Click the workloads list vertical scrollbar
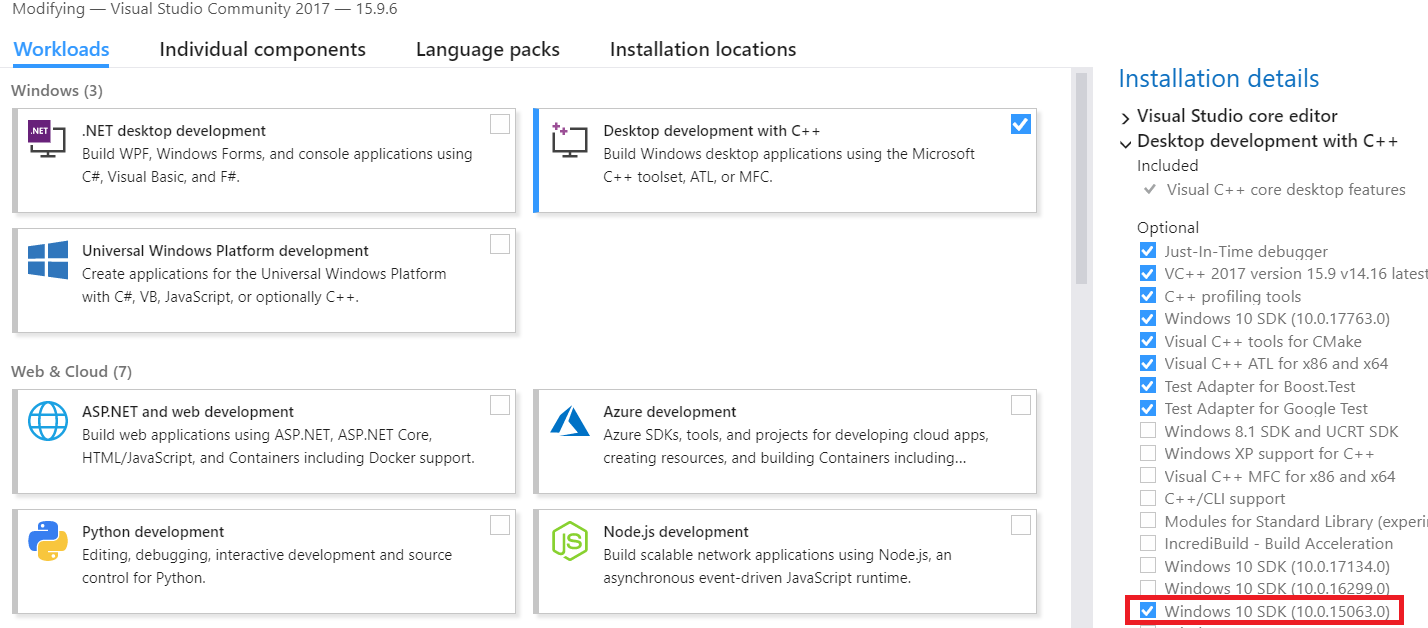1428x628 pixels. [x=1079, y=180]
